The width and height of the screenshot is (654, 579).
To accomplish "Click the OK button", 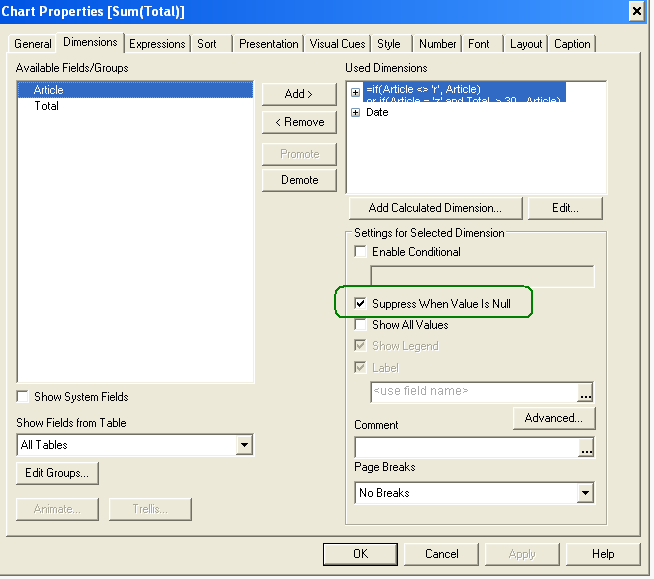I will coord(360,554).
